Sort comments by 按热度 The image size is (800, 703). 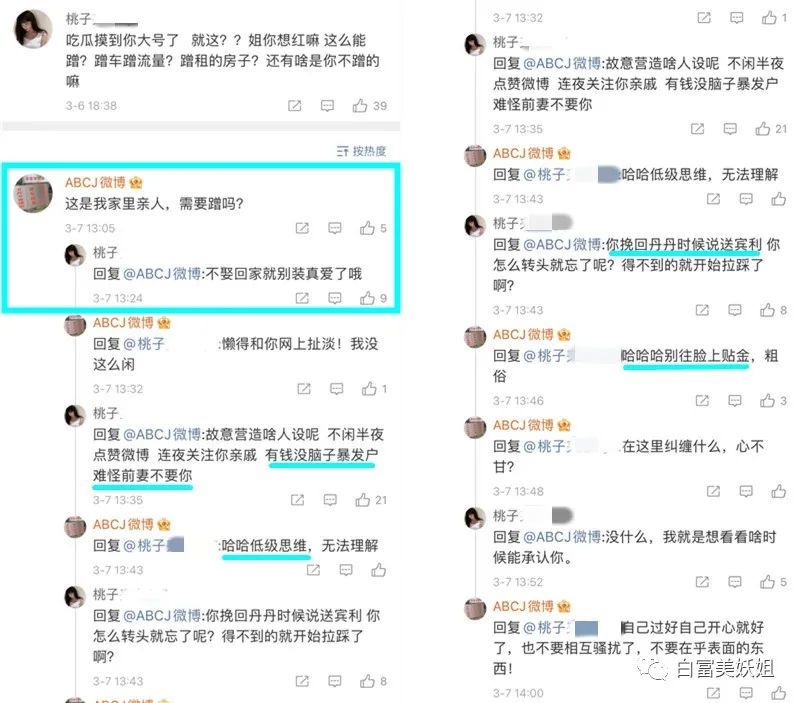click(361, 151)
